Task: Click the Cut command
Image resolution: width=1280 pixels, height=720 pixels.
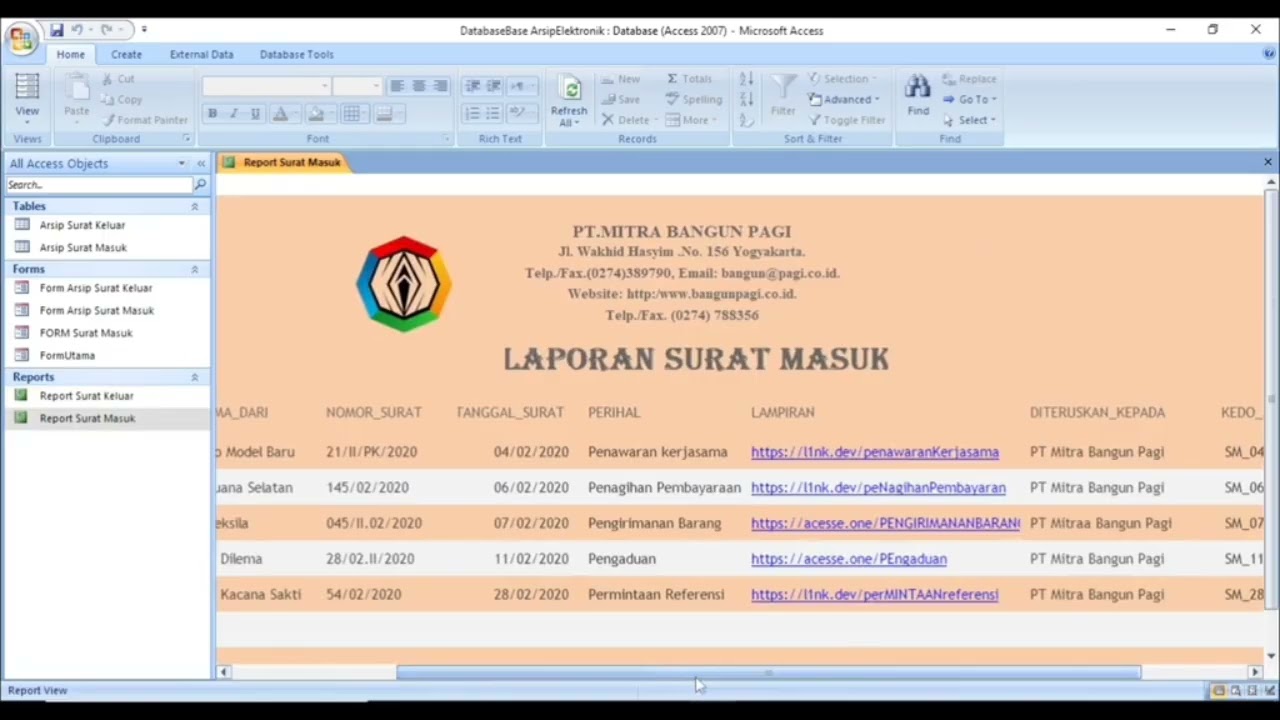Action: pos(118,79)
